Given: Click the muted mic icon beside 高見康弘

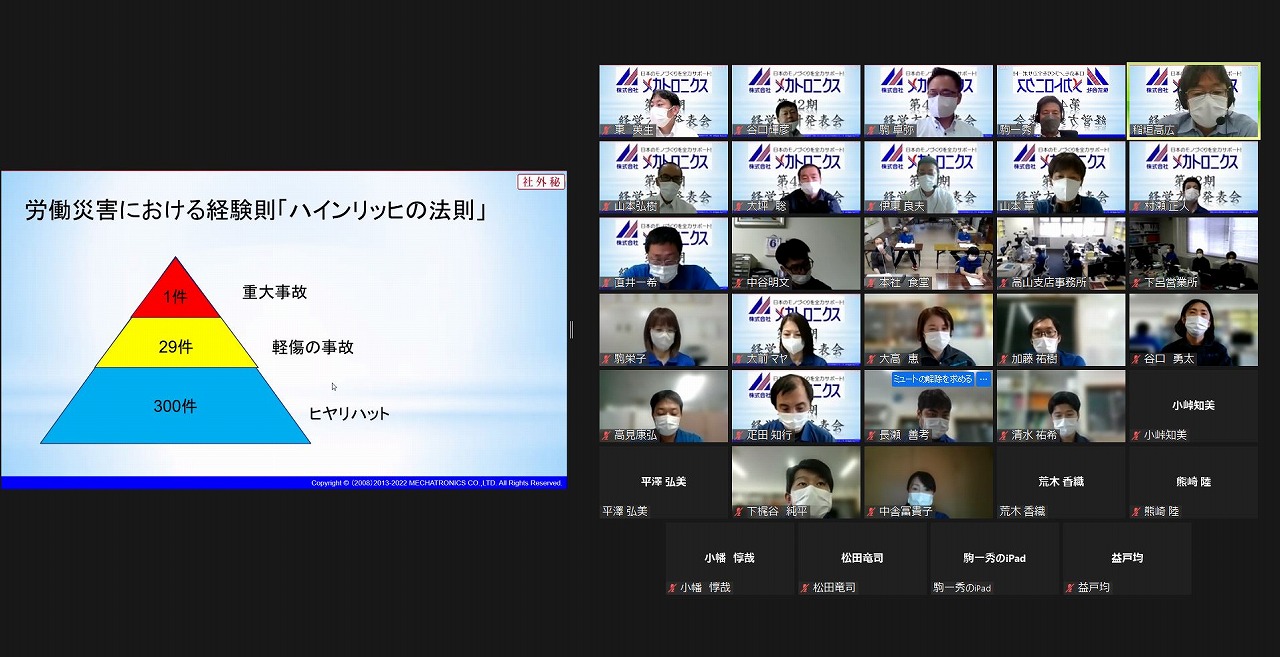Looking at the screenshot, I should (x=606, y=435).
